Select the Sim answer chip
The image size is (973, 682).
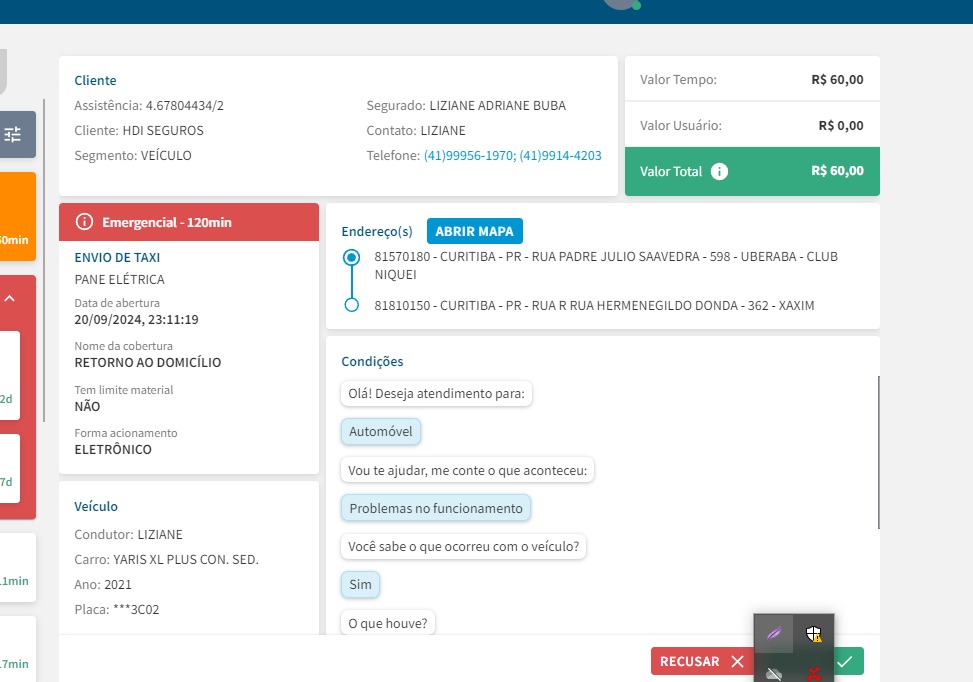[x=360, y=585]
